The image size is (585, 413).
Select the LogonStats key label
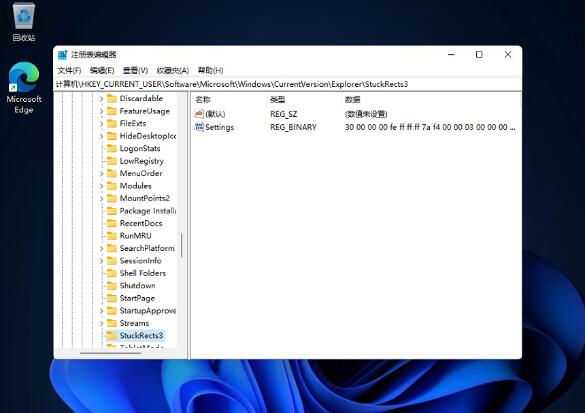[x=140, y=148]
